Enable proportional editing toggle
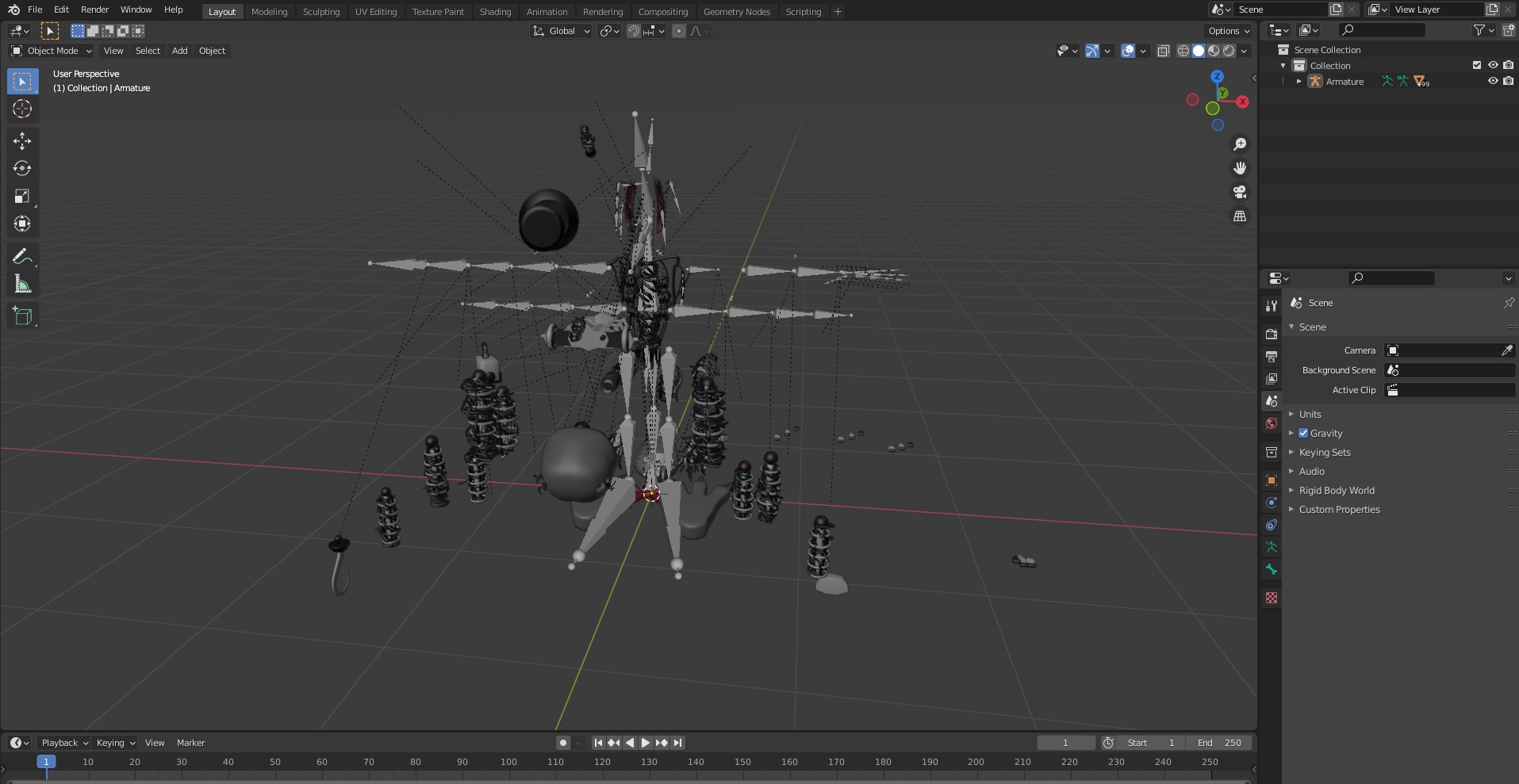Image resolution: width=1519 pixels, height=784 pixels. 679,31
